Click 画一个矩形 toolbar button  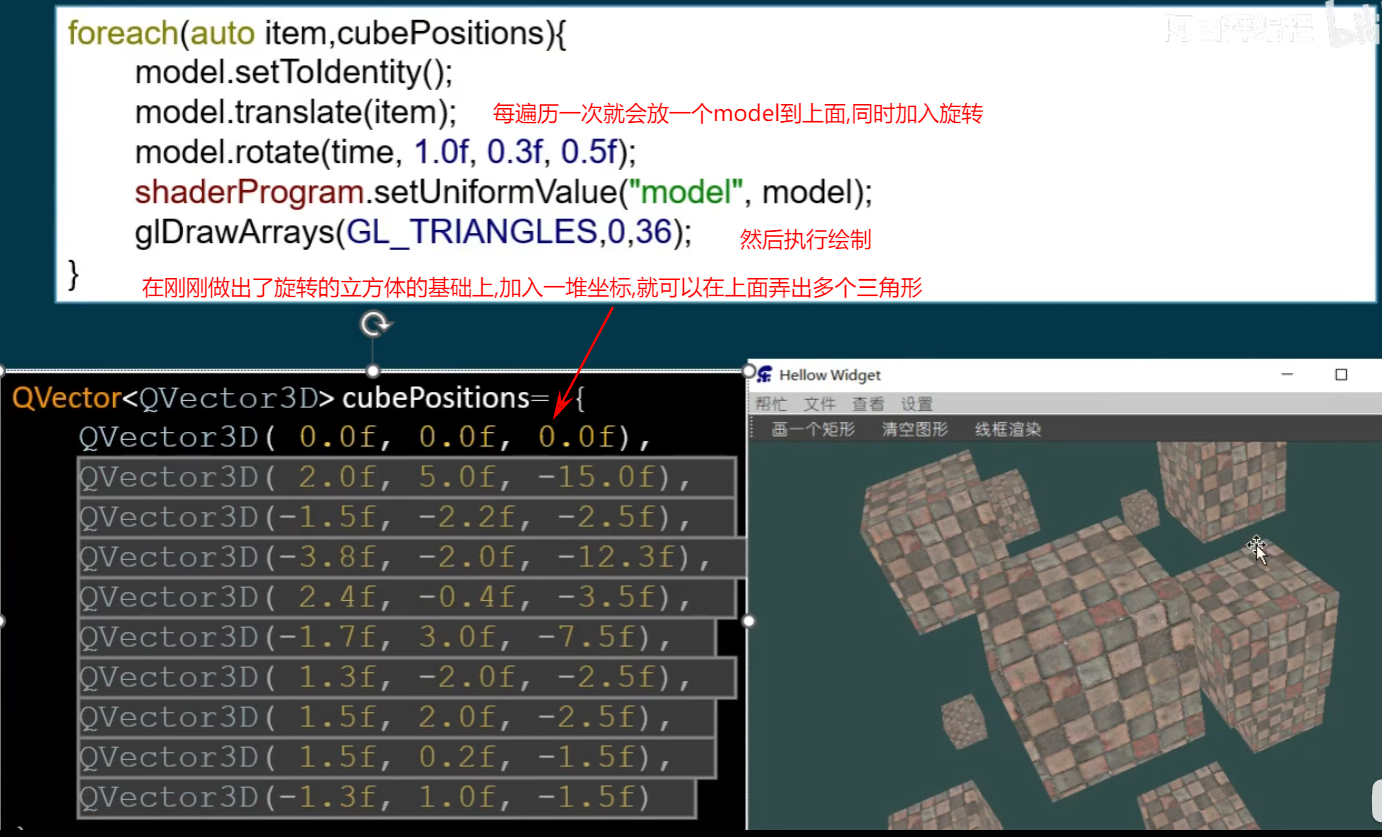(x=813, y=430)
